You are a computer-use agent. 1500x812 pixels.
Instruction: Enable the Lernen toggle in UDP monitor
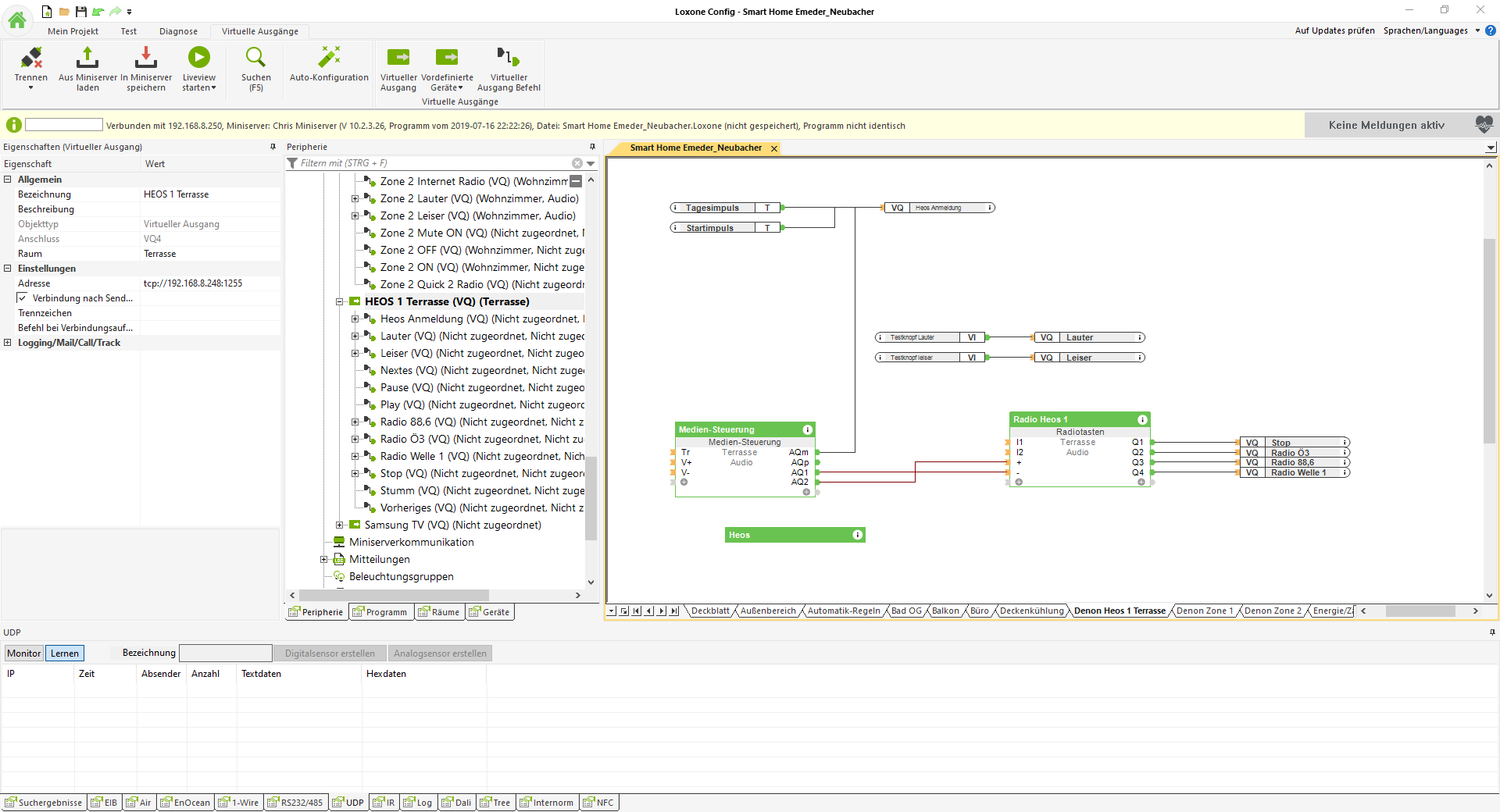(x=65, y=654)
